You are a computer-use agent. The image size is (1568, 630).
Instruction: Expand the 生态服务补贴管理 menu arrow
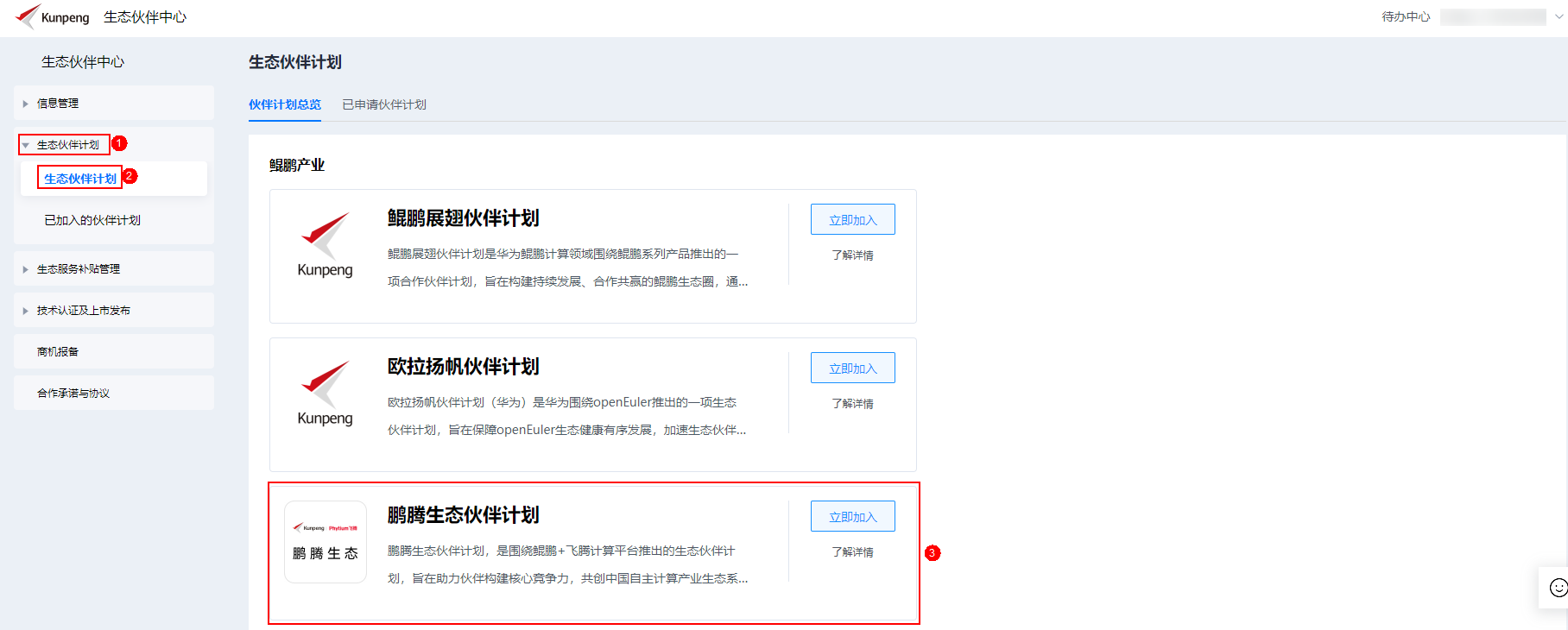coord(25,269)
